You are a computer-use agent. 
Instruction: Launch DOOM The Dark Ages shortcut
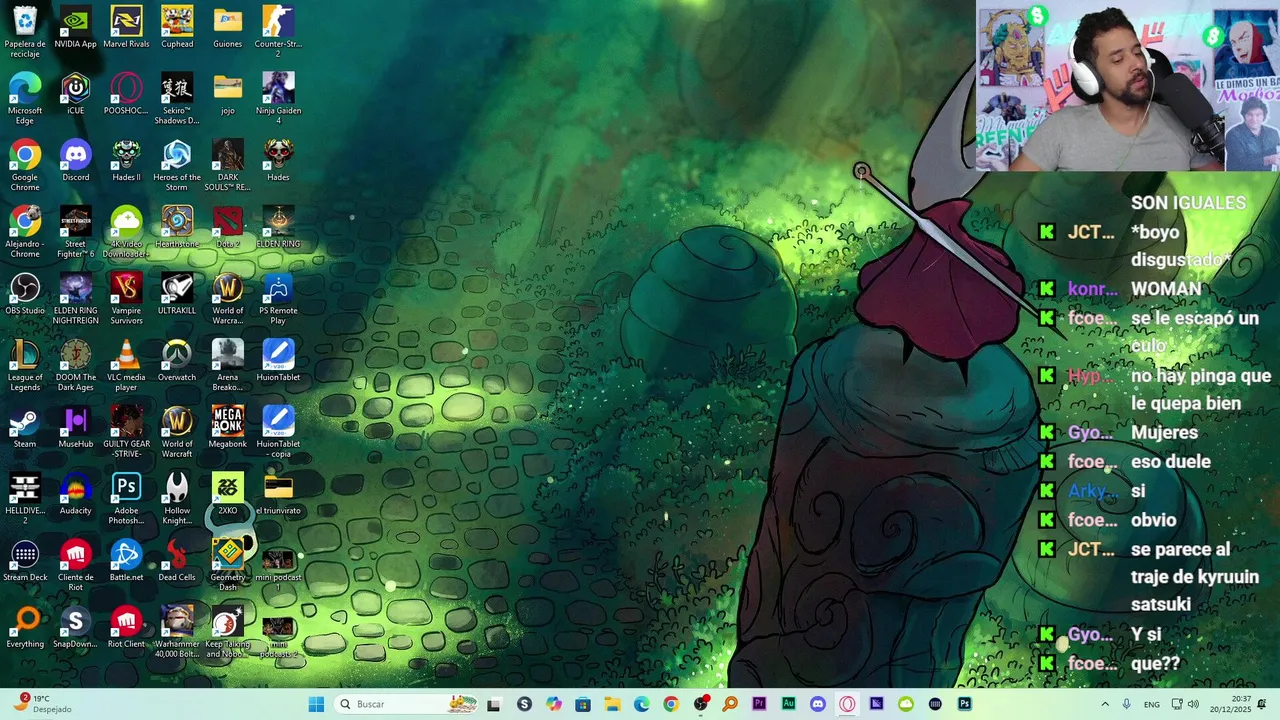[x=75, y=365]
